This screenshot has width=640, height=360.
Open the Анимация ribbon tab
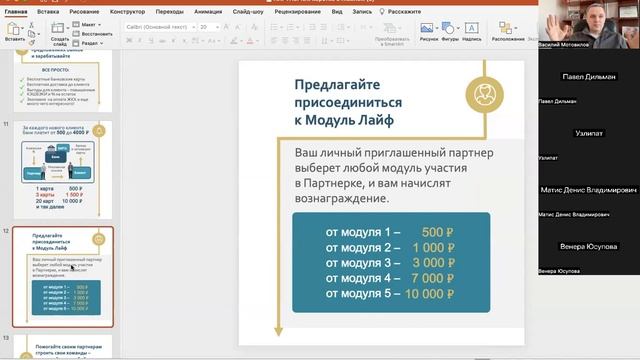pyautogui.click(x=208, y=12)
